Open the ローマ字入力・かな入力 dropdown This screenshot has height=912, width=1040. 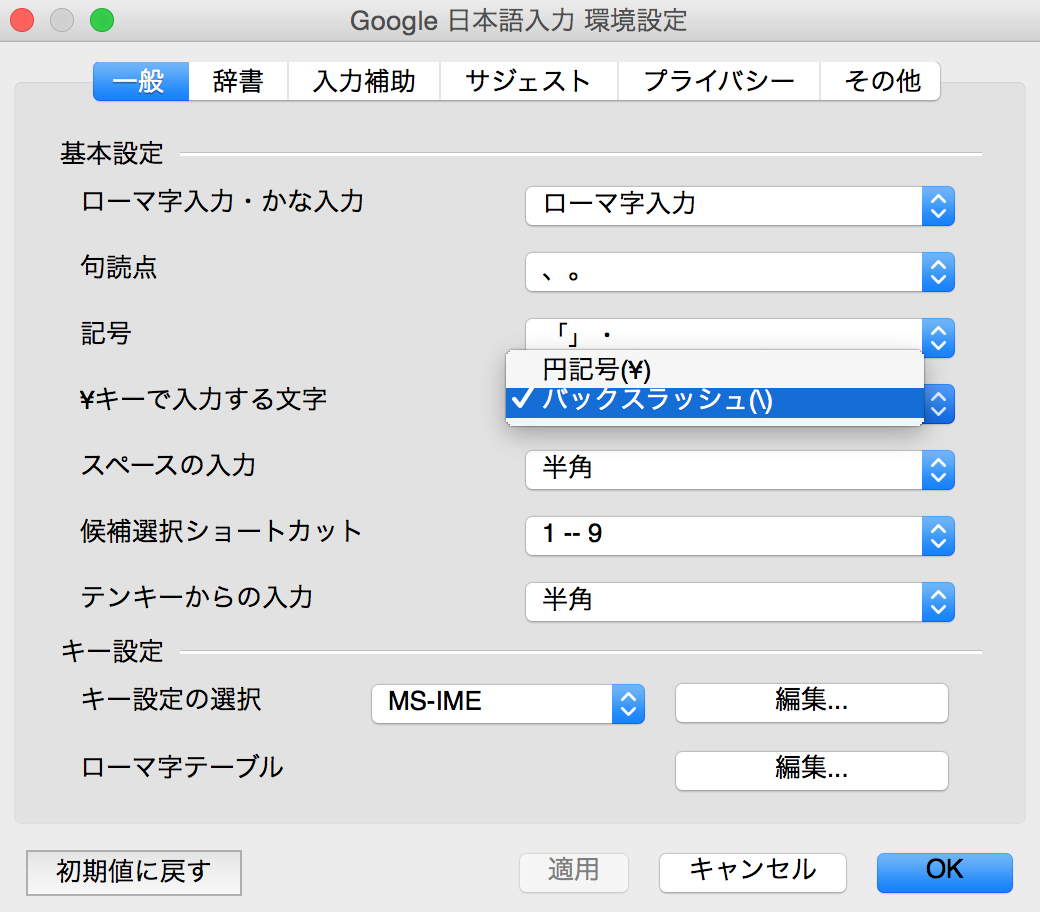[740, 206]
